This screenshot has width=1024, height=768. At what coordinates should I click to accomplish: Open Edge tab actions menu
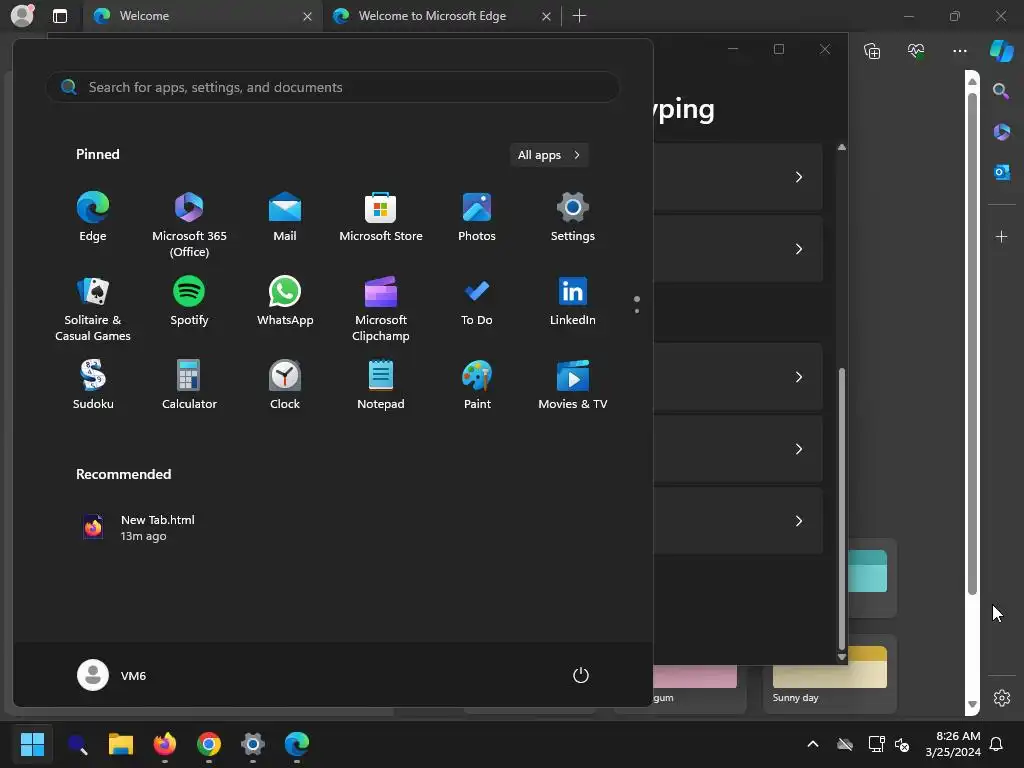(60, 16)
